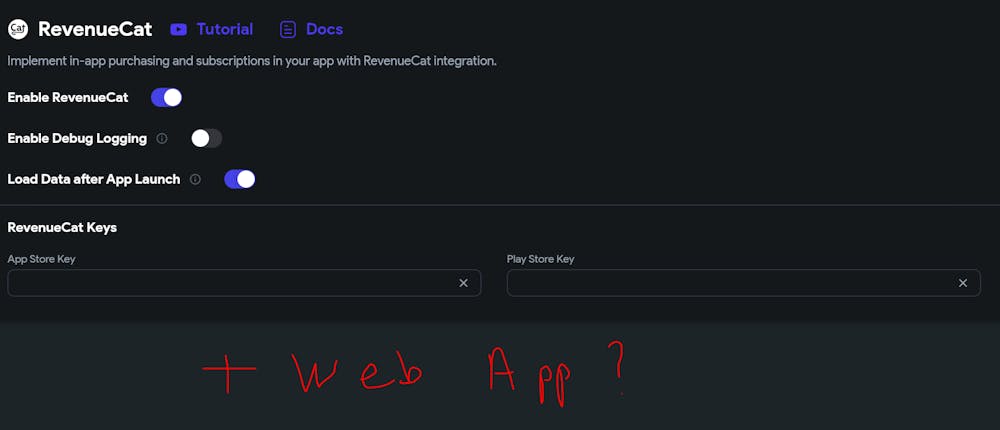Viewport: 1000px width, 430px height.
Task: Click the RevenueCat Keys section heading
Action: click(62, 228)
